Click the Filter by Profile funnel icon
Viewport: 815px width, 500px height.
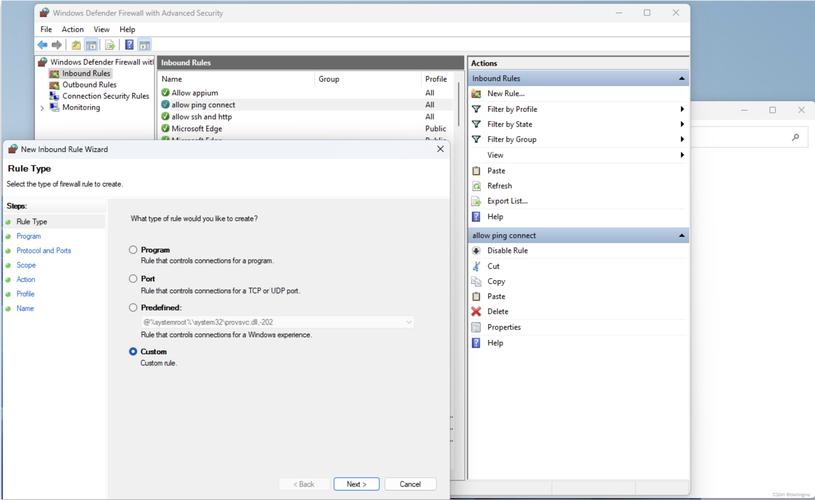(x=476, y=109)
